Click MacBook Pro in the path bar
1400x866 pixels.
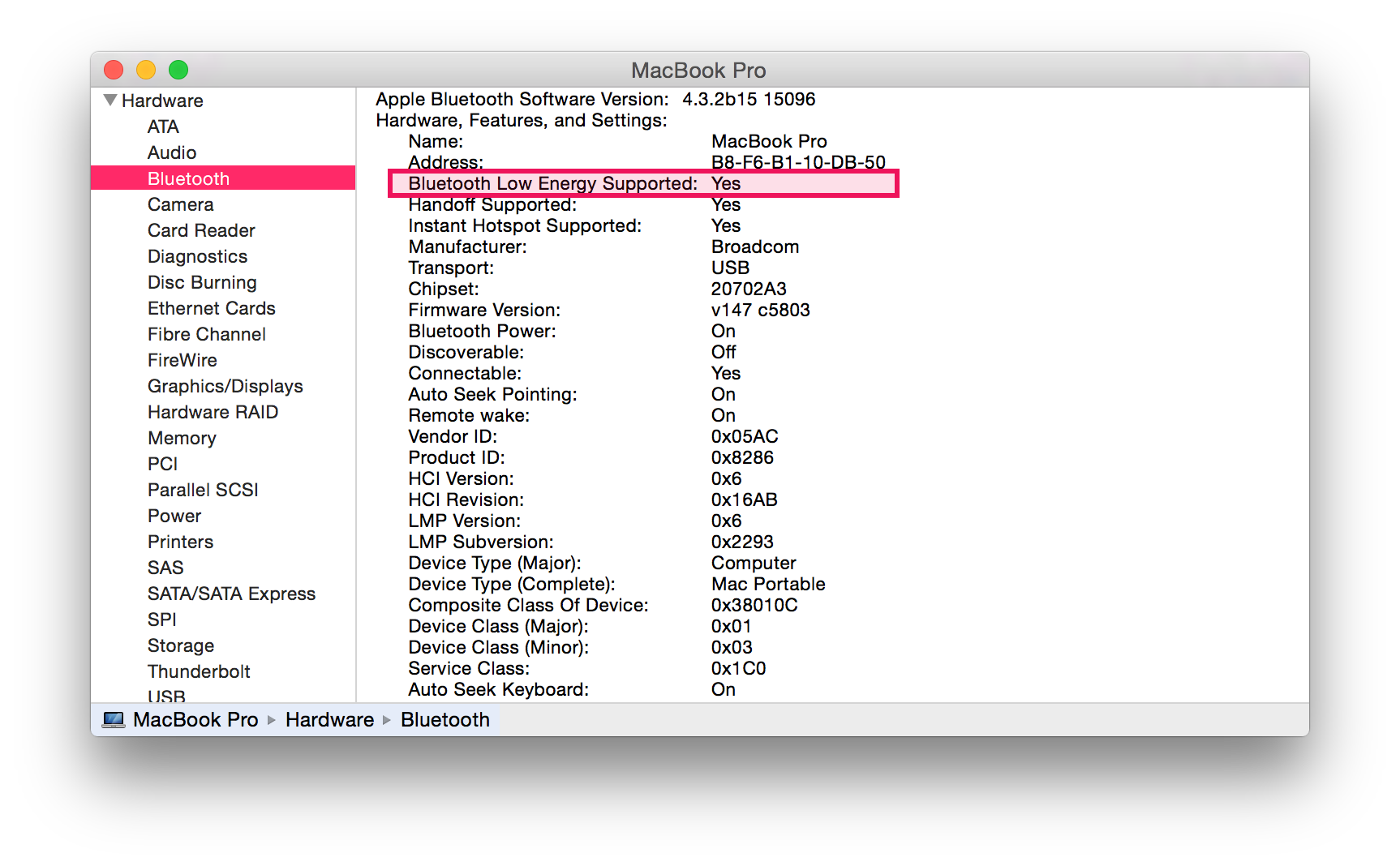coord(195,720)
